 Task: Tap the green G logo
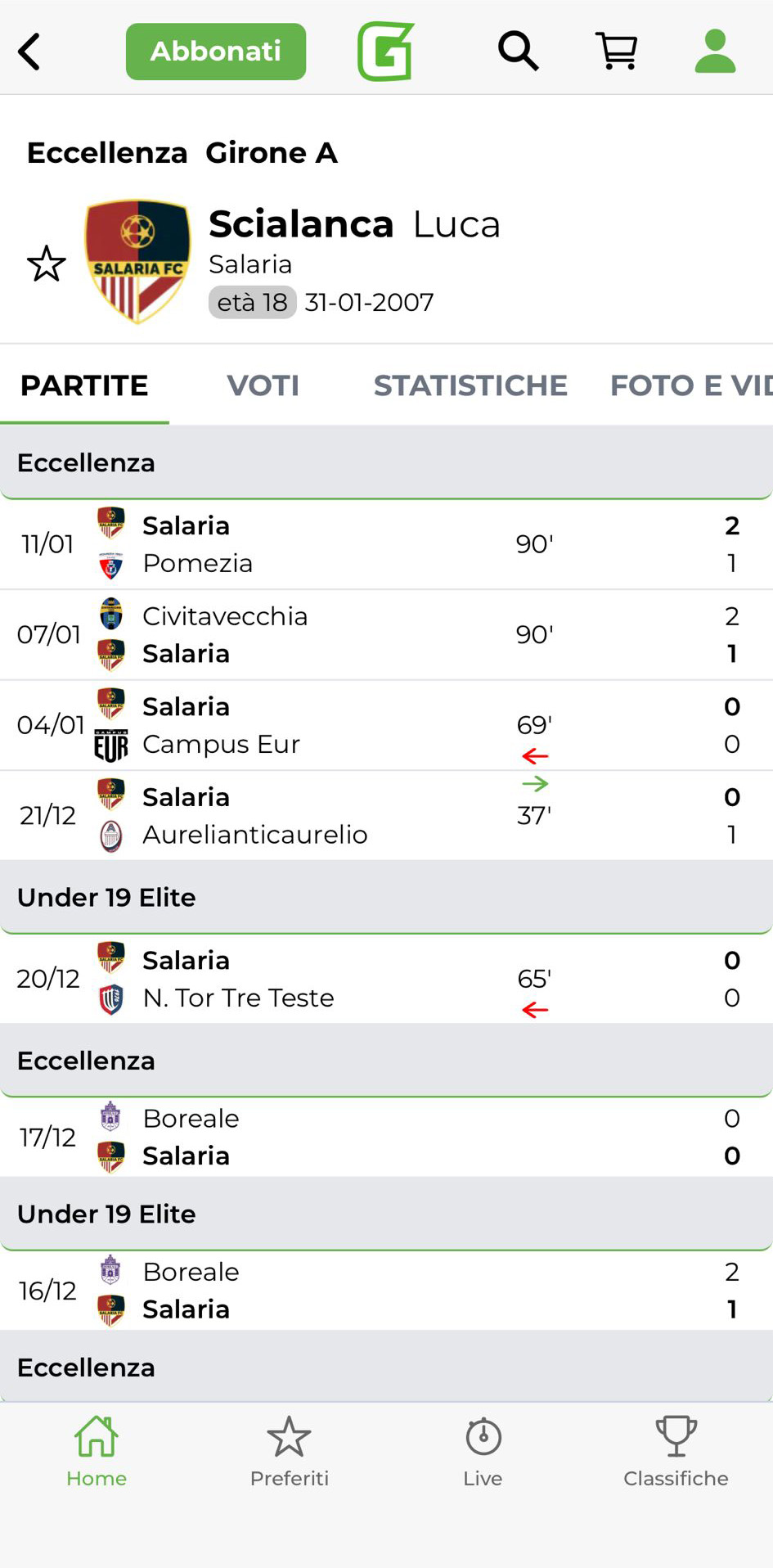385,52
